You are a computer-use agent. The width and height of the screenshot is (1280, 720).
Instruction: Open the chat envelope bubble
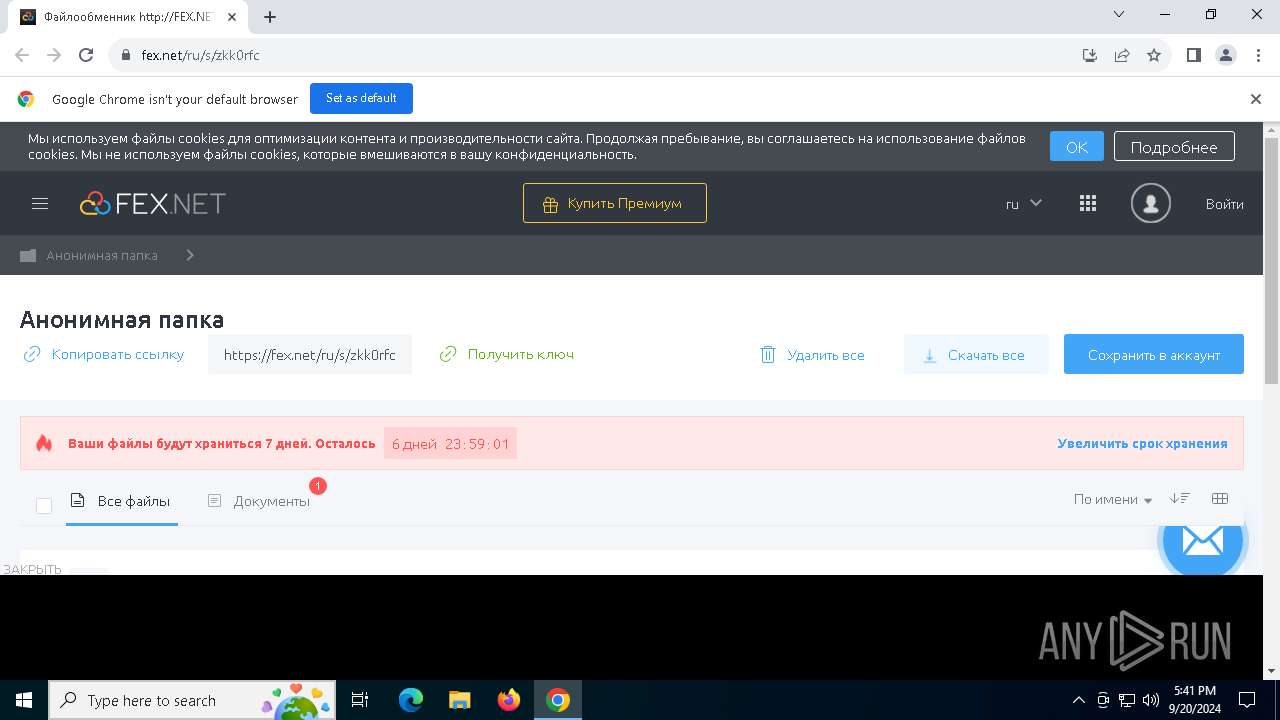(1202, 544)
